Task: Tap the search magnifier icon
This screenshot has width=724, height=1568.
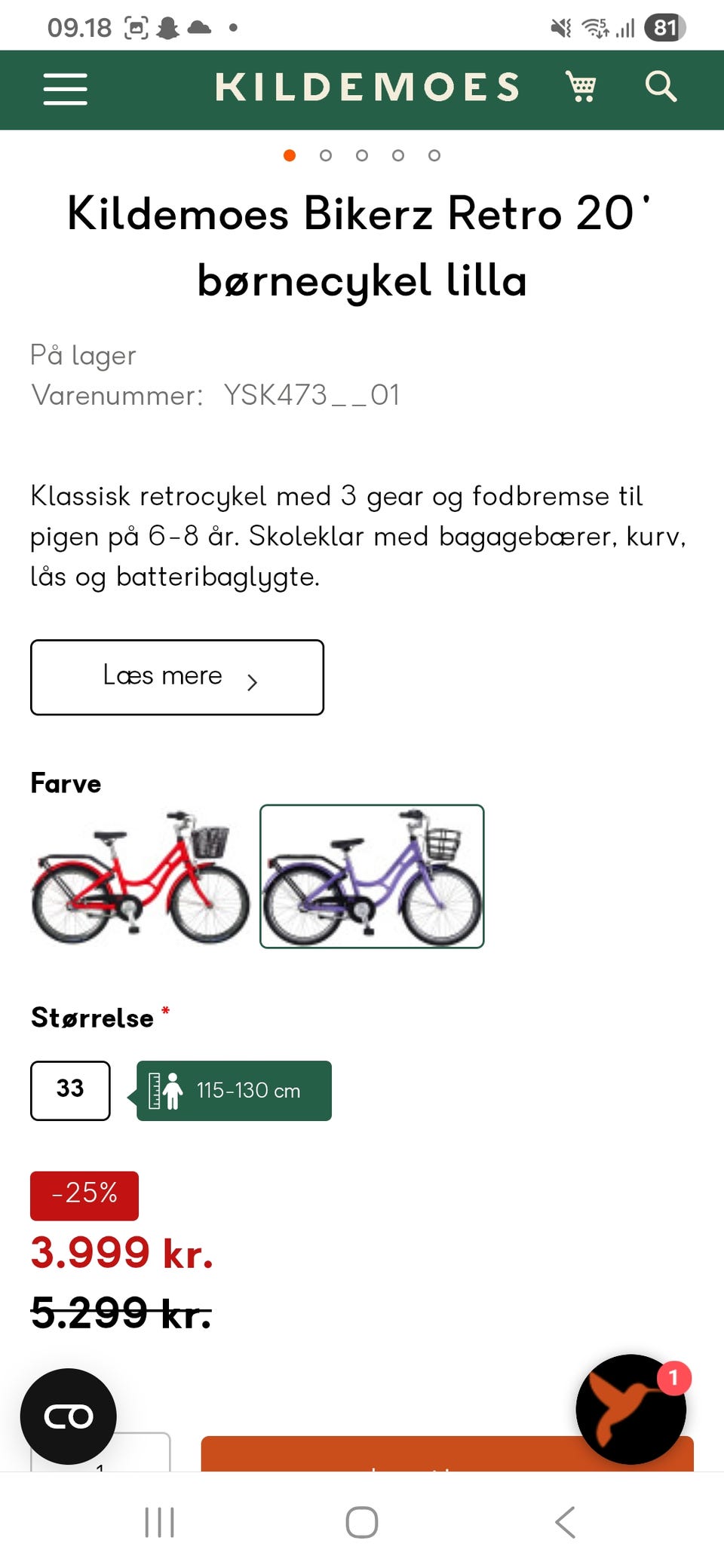Action: [661, 87]
